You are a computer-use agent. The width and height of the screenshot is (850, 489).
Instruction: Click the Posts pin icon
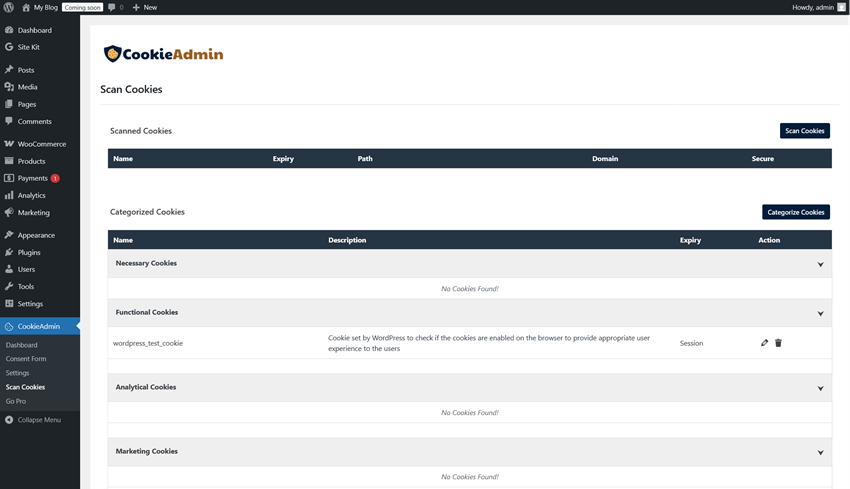click(x=9, y=69)
